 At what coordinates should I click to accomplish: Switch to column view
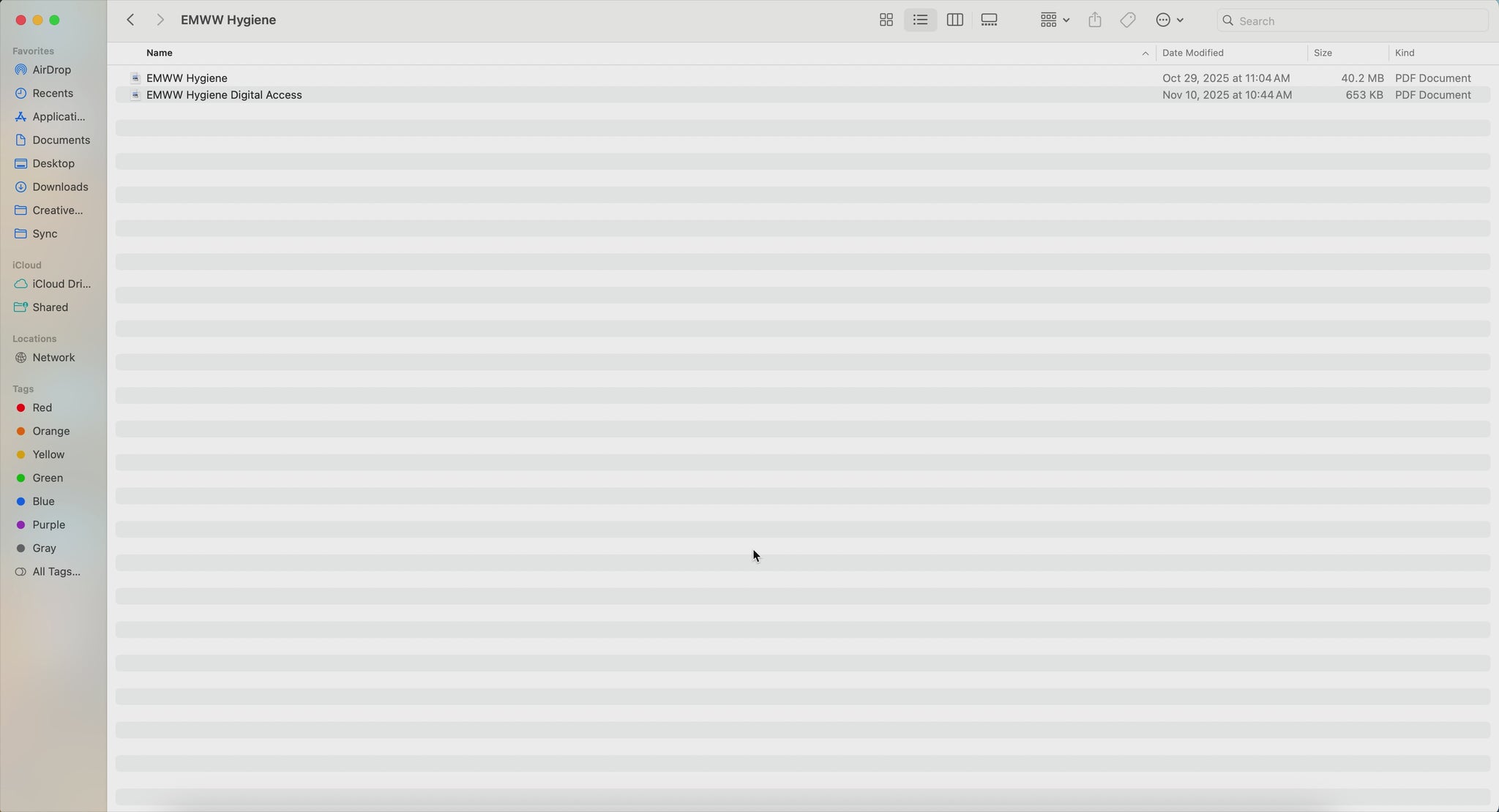[x=954, y=20]
